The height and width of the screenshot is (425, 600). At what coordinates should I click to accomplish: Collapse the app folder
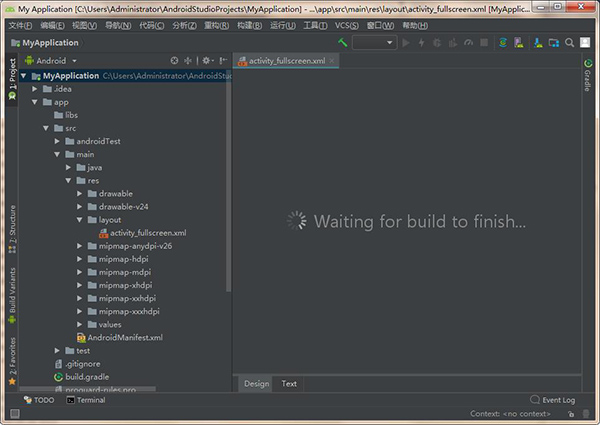(x=34, y=102)
